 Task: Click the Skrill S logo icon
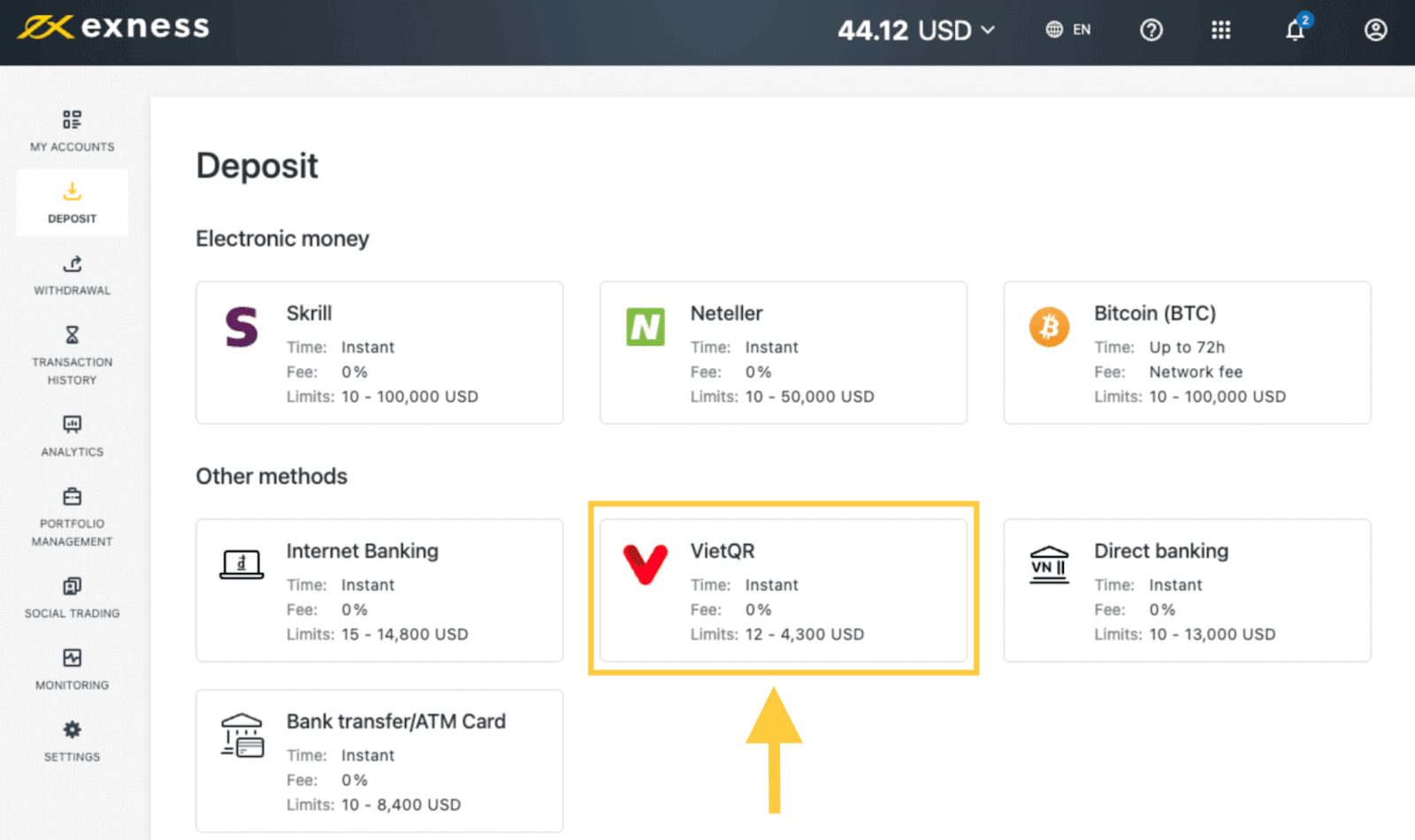coord(241,327)
